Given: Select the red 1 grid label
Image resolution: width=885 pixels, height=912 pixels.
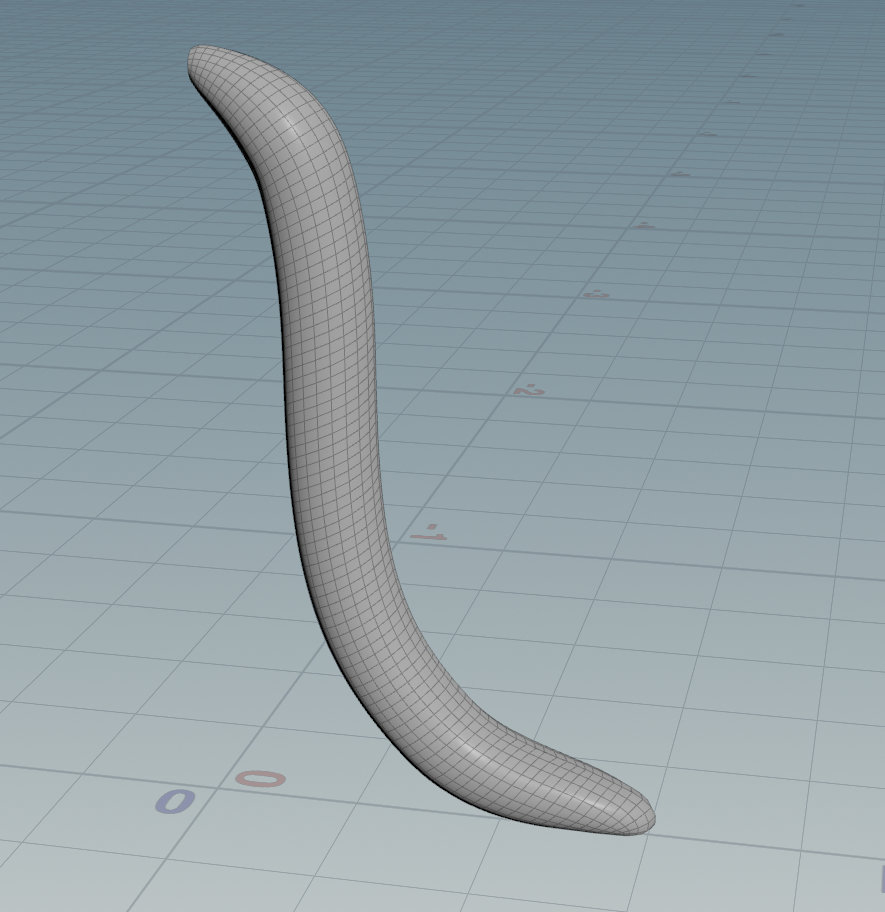Looking at the screenshot, I should coord(429,533).
